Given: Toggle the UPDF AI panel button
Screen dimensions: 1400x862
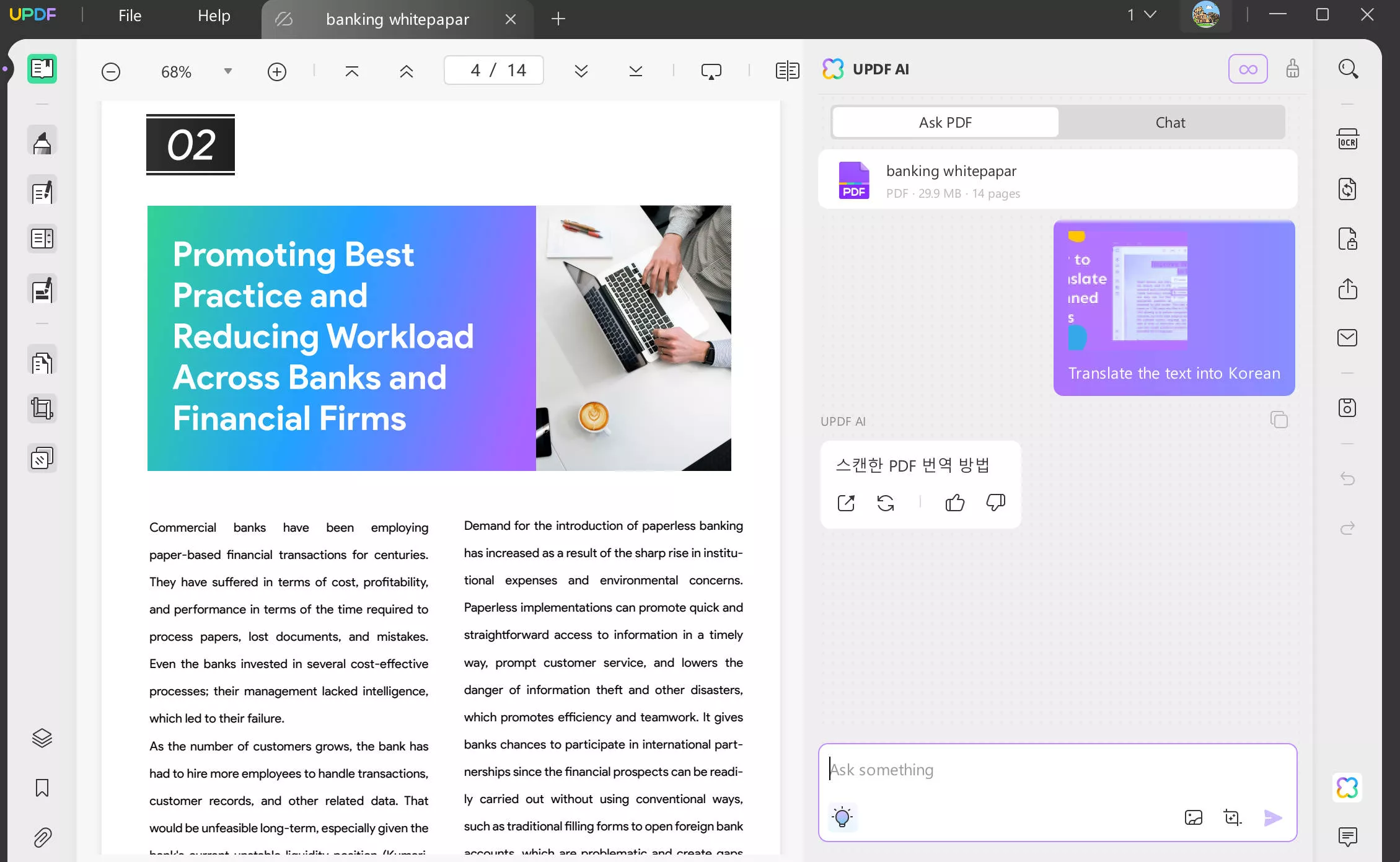Looking at the screenshot, I should click(x=1348, y=788).
